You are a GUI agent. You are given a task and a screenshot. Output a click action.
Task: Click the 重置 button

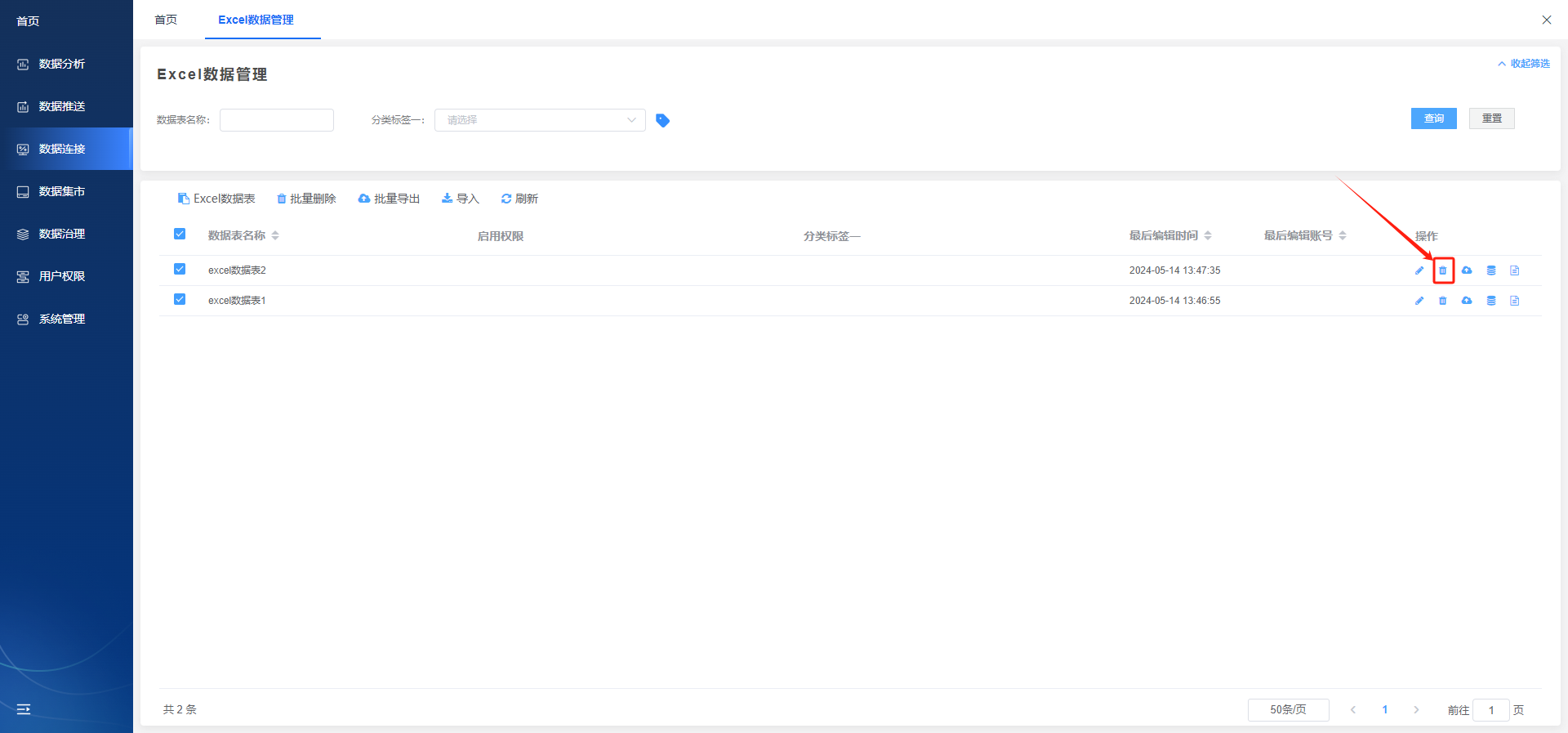tap(1492, 118)
